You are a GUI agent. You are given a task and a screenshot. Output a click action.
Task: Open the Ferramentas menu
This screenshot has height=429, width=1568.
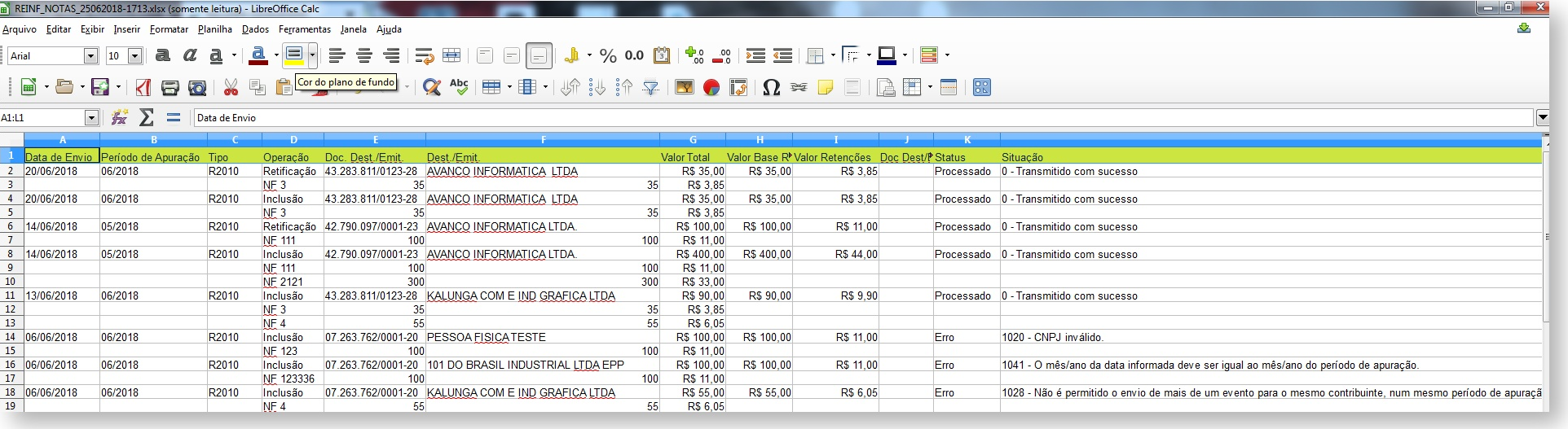pos(305,29)
